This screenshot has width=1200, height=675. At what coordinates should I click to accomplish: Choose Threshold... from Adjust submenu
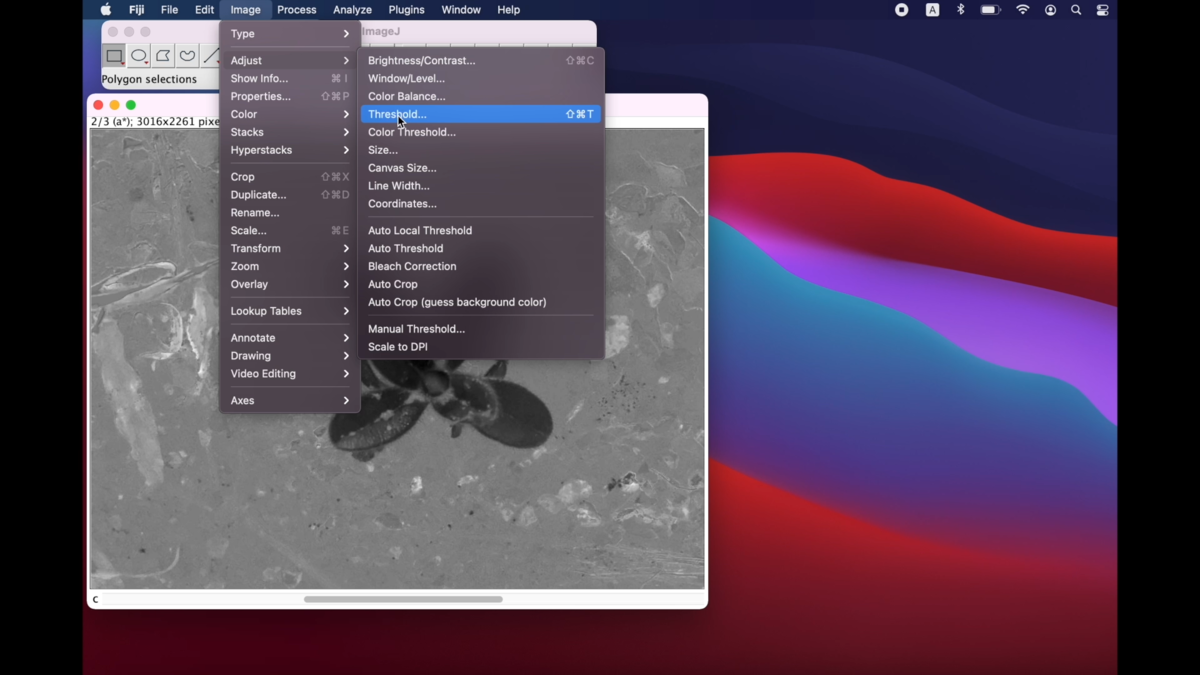click(x=481, y=114)
